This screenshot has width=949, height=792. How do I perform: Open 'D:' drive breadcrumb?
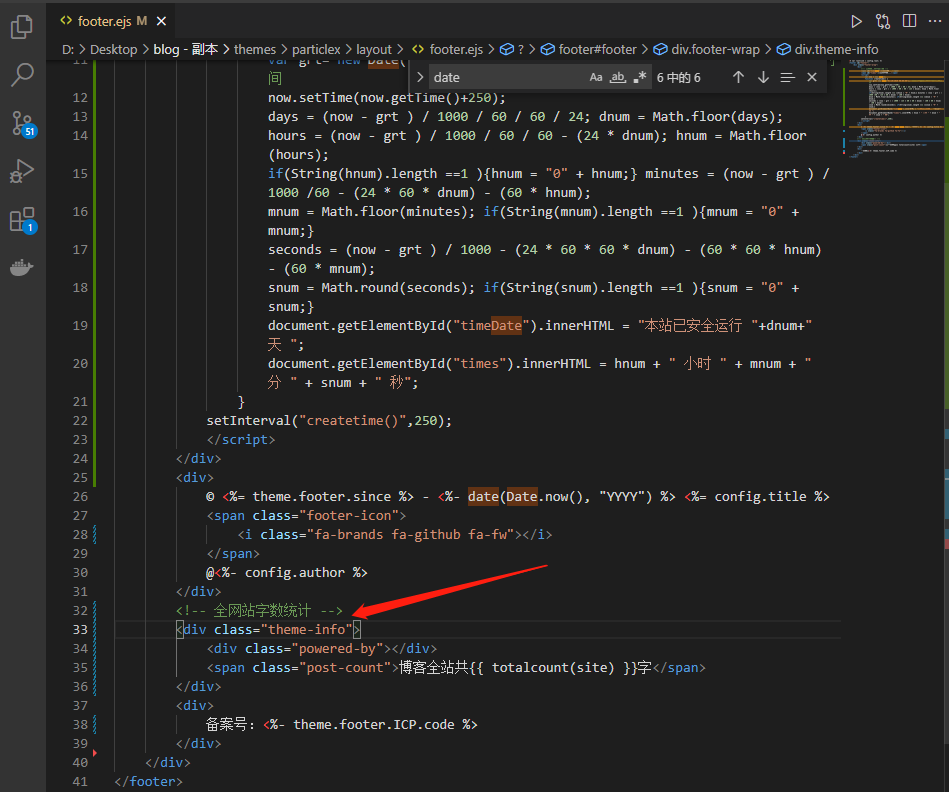pyautogui.click(x=68, y=50)
